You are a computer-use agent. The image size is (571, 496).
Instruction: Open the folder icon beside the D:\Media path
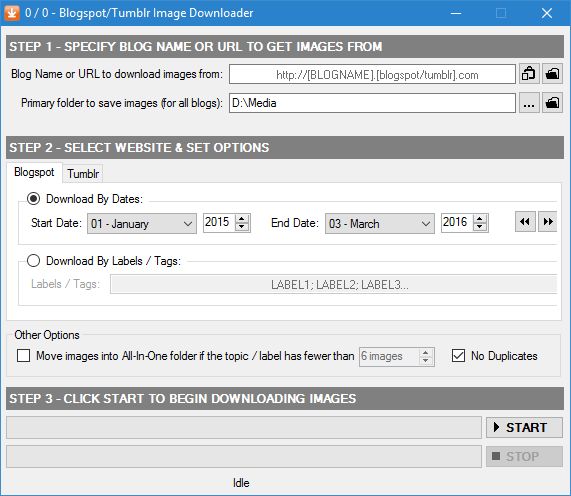click(x=552, y=103)
